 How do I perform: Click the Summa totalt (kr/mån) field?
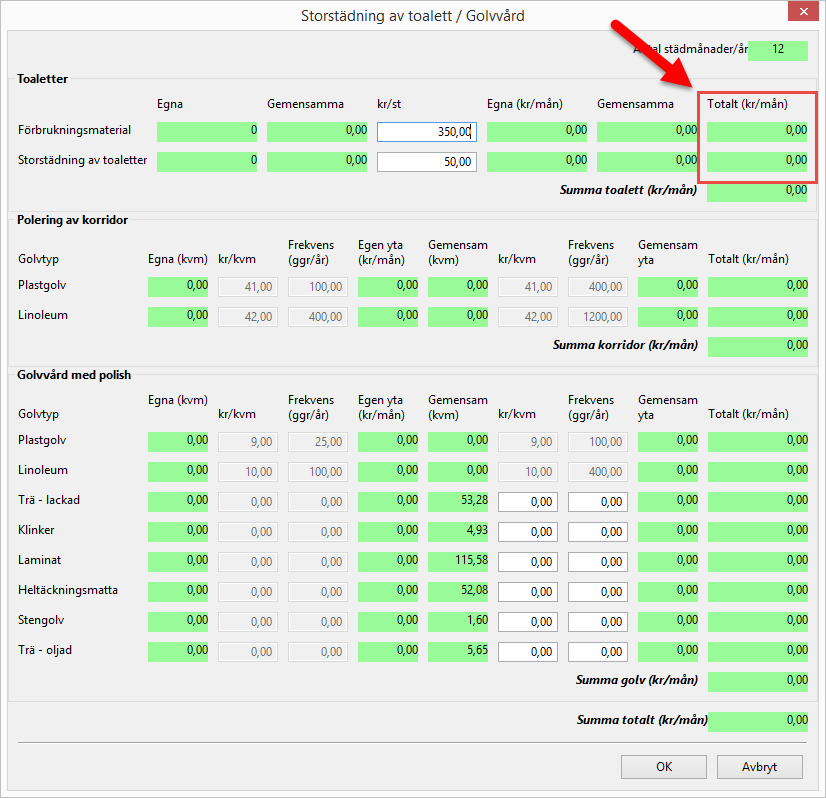757,721
